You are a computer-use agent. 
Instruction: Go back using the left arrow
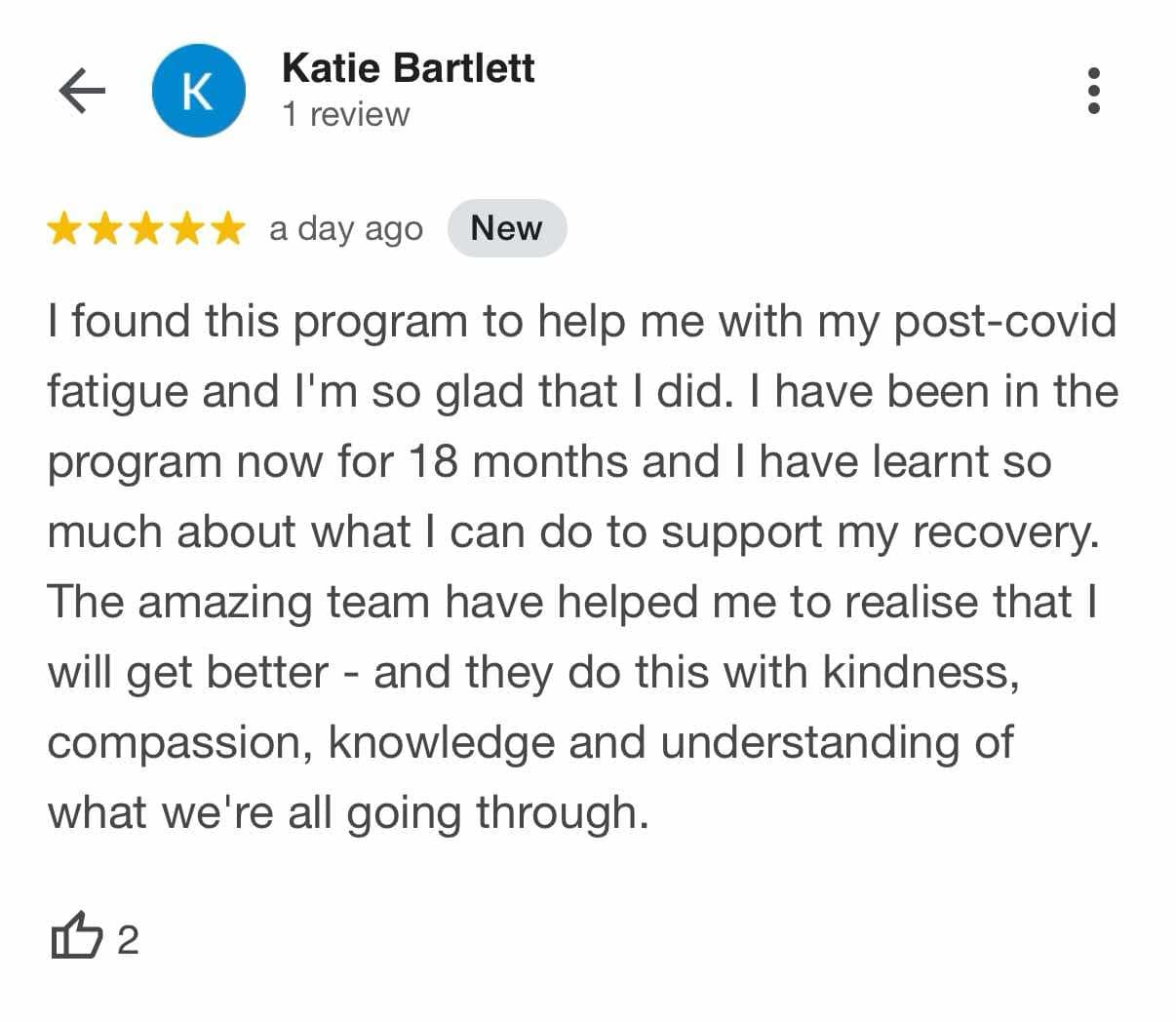tap(82, 92)
